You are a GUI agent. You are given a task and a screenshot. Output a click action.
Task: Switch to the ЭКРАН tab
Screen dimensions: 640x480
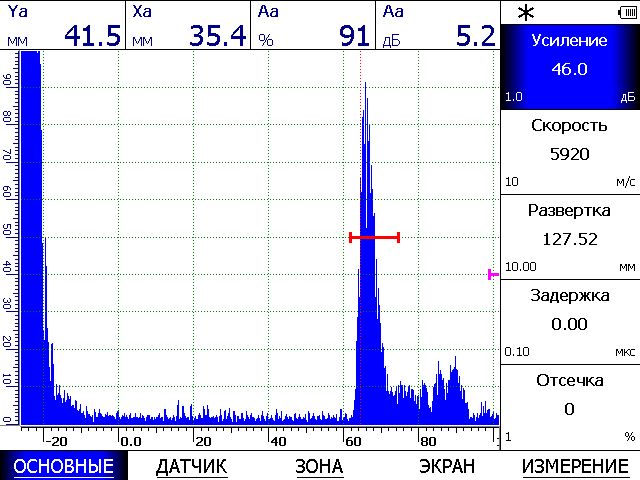coord(446,466)
